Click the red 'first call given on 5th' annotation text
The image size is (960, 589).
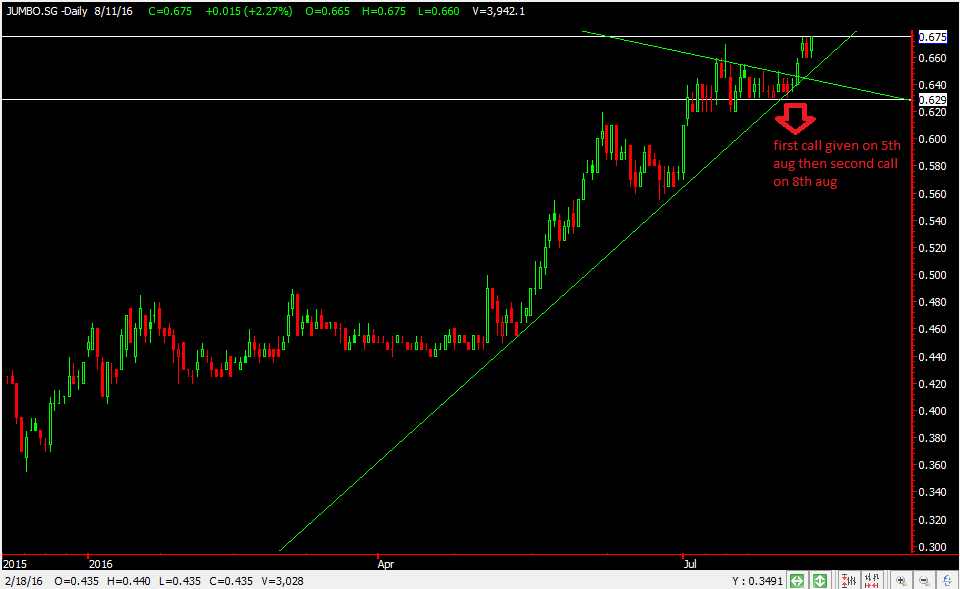(837, 146)
